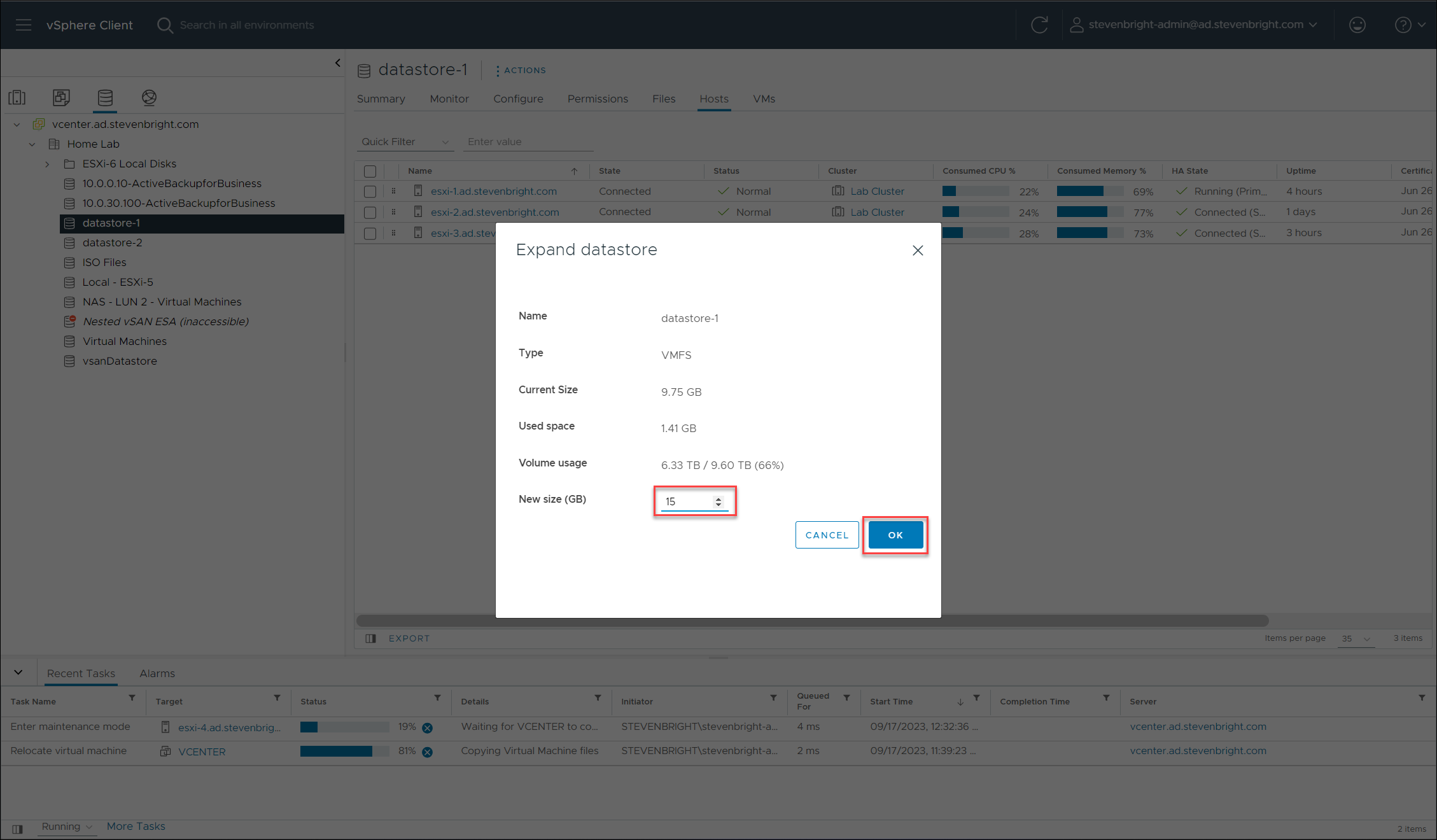Expand the ESXi-6 Local Disks folder
Image resolution: width=1437 pixels, height=840 pixels.
point(47,164)
